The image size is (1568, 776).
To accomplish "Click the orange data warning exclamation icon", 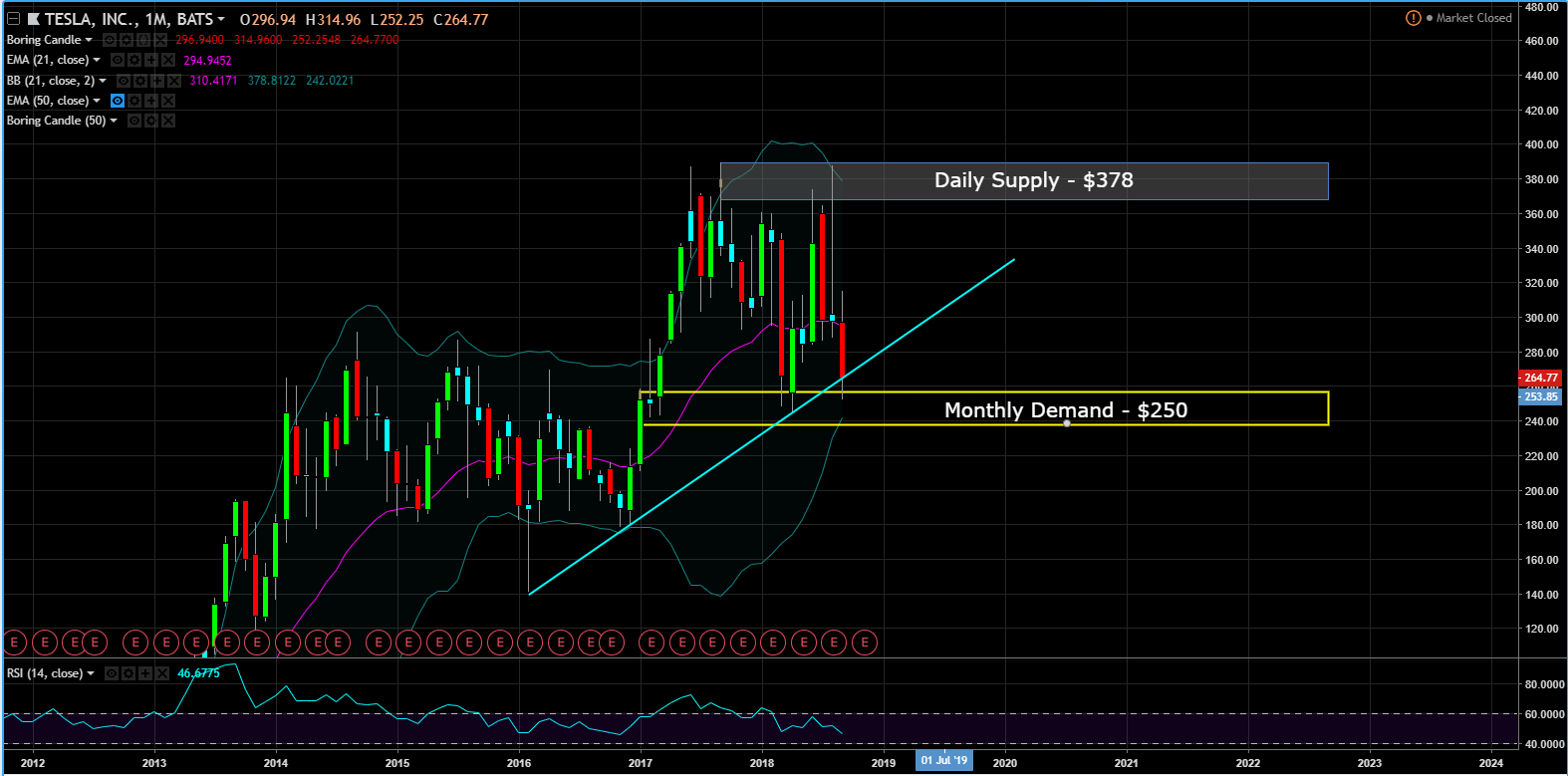I will (x=1413, y=18).
